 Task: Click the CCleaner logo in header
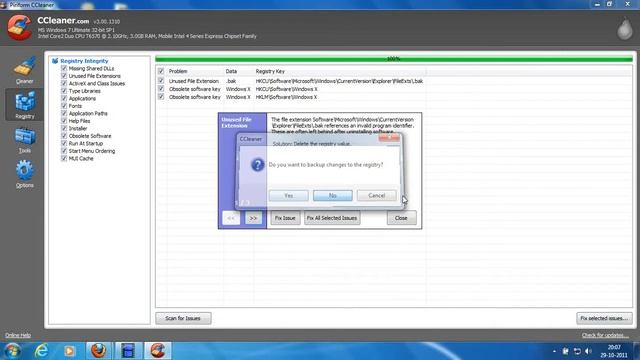19,27
